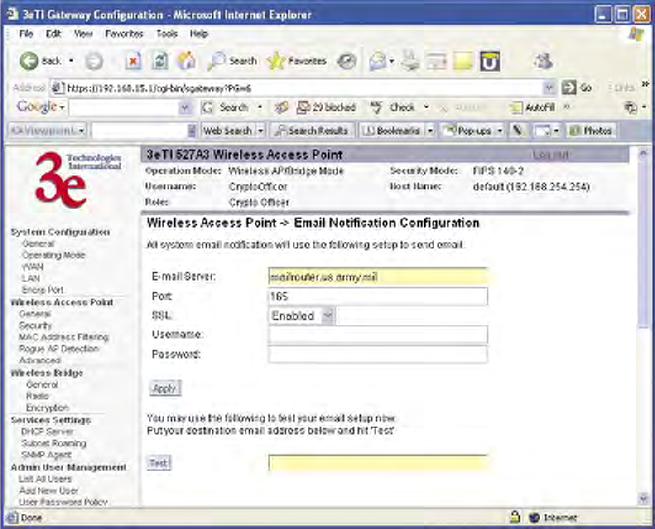The image size is (655, 529).
Task: Click the Google toolbar search input box
Action: 124,108
